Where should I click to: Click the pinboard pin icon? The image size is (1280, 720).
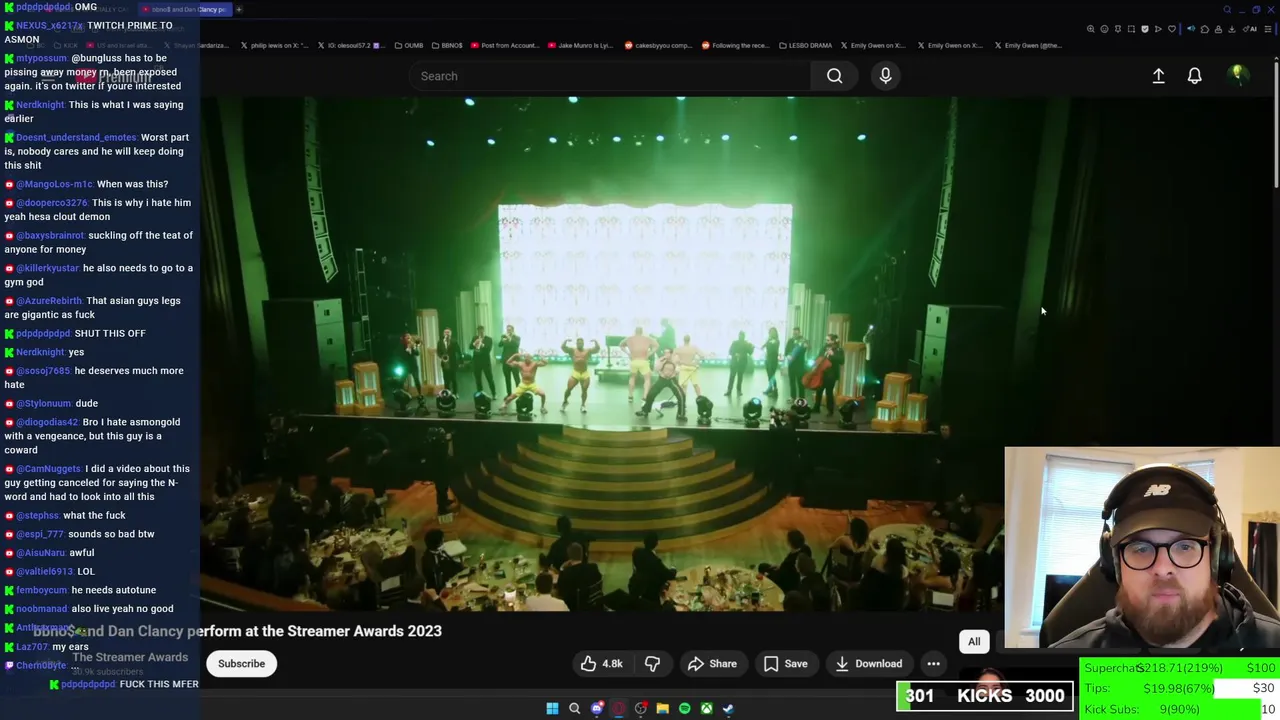click(x=1118, y=29)
